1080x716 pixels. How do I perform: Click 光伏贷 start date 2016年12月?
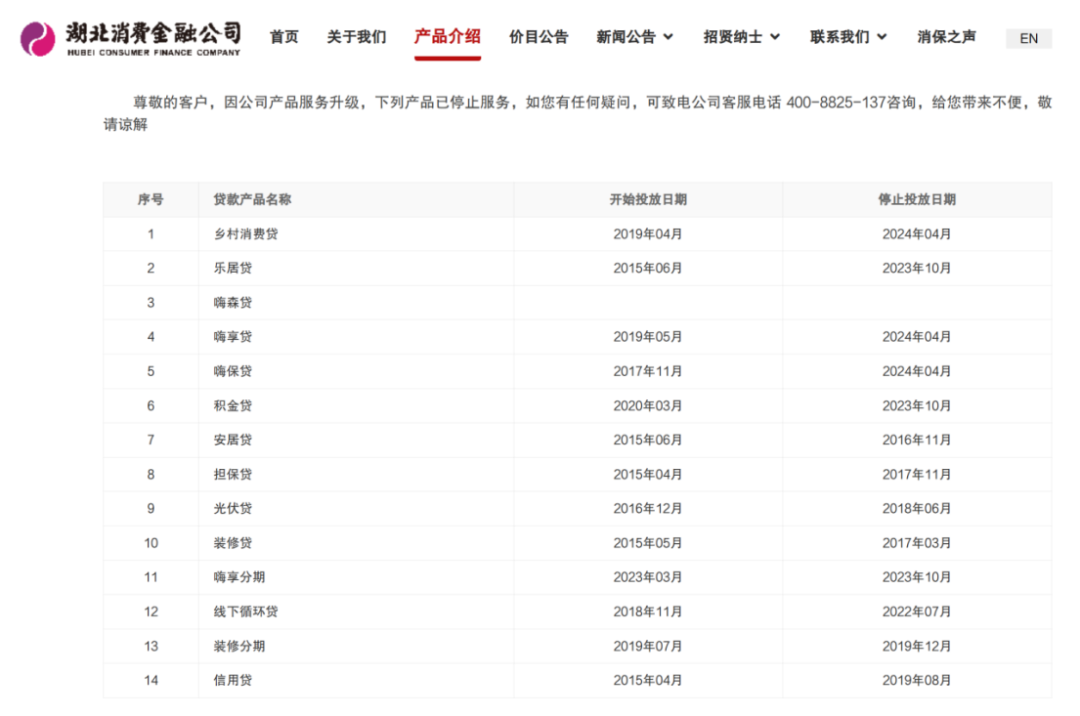pos(647,509)
